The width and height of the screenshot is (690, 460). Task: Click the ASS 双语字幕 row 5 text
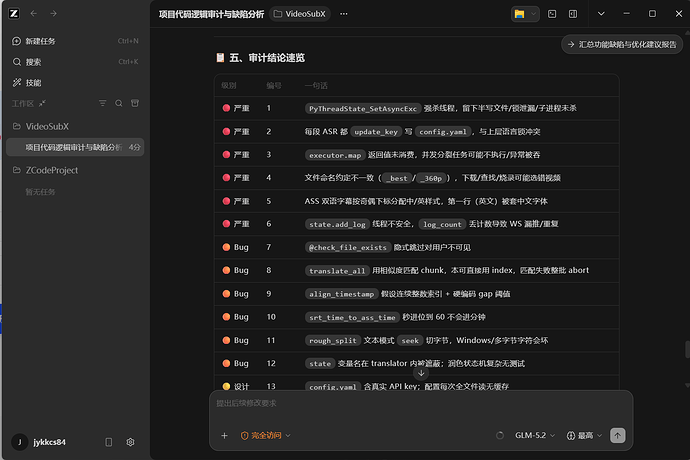click(426, 201)
